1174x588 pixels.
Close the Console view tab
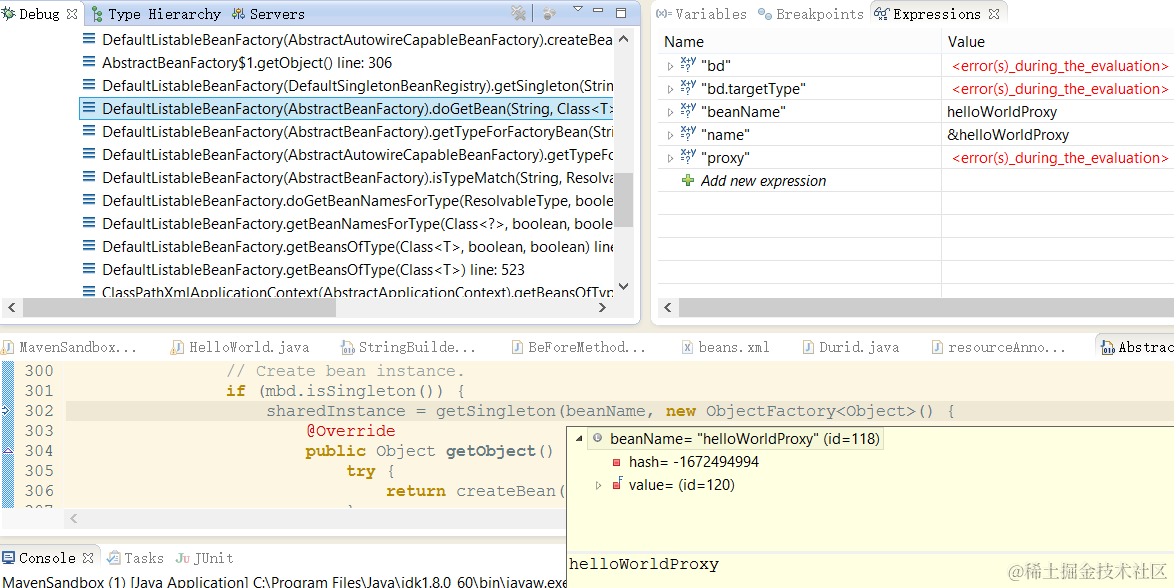[88, 558]
